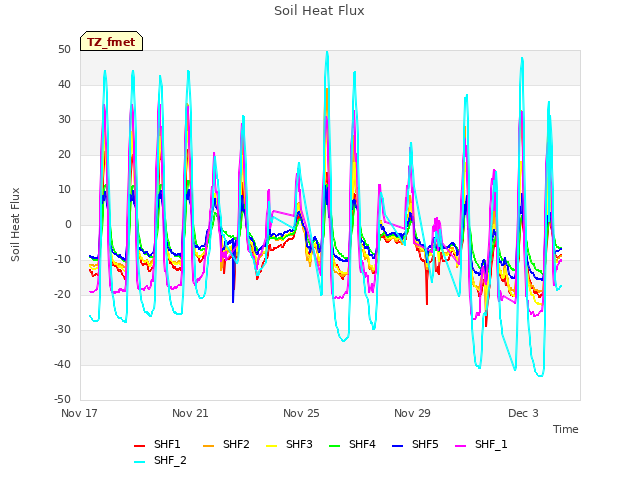Toggle the SHF4 legend entry
The width and height of the screenshot is (640, 480).
352,444
